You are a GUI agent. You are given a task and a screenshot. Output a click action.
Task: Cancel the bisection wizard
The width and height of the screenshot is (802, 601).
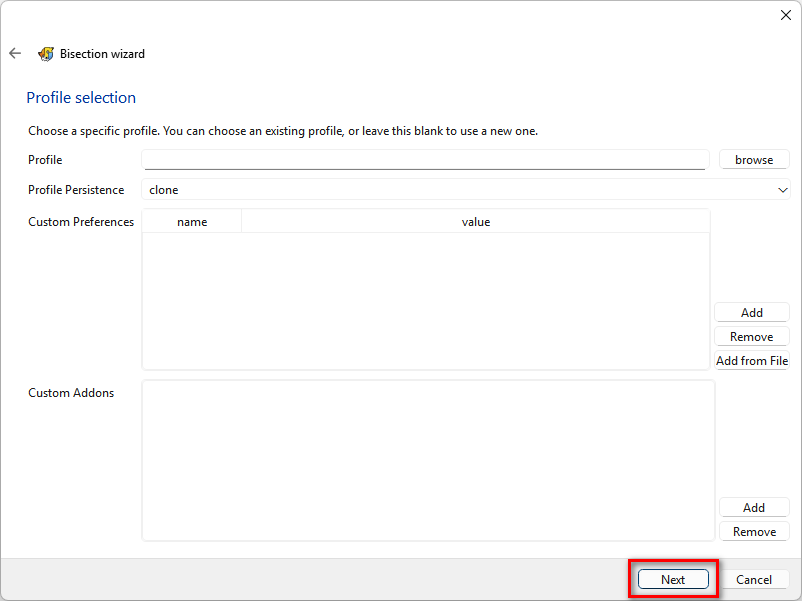point(754,580)
